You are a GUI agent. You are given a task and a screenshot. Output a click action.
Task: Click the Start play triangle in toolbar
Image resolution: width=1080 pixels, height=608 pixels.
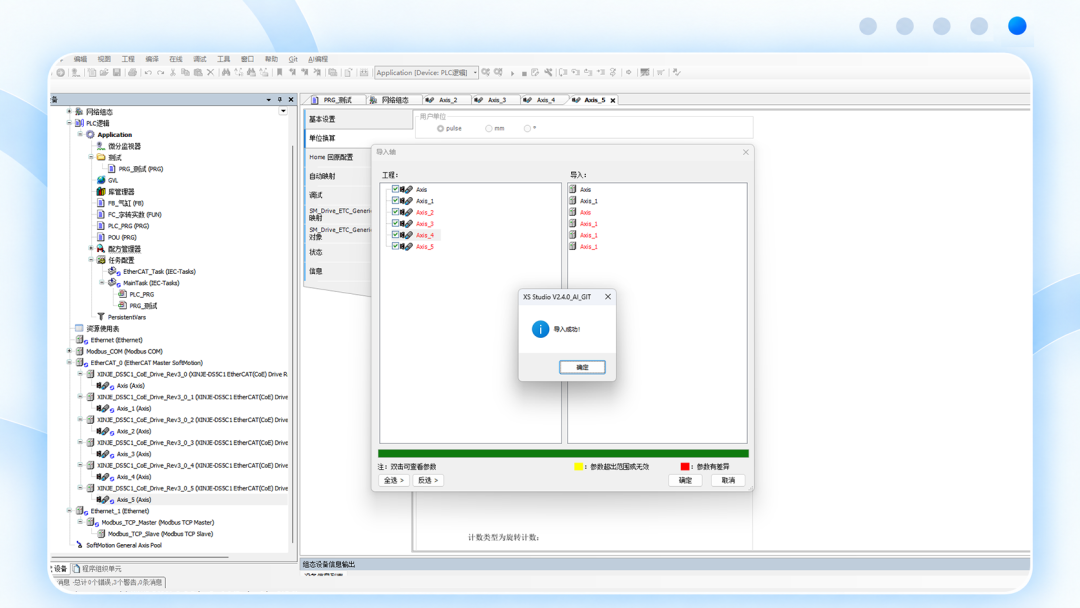[x=512, y=73]
